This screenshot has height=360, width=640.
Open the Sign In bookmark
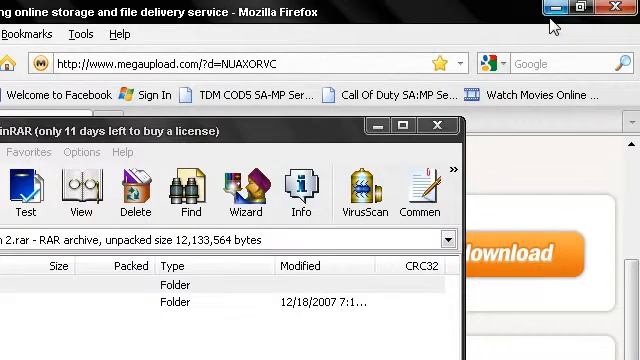(x=145, y=95)
